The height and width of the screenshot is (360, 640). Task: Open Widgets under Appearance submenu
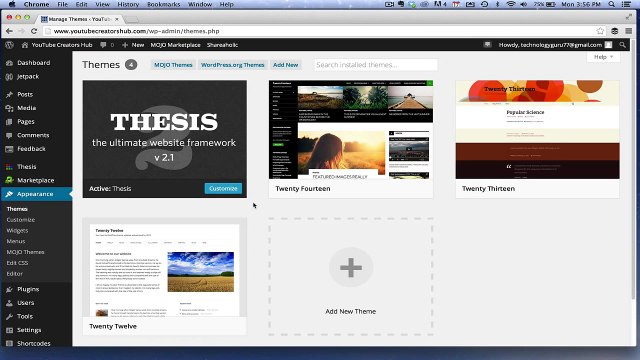[17, 230]
